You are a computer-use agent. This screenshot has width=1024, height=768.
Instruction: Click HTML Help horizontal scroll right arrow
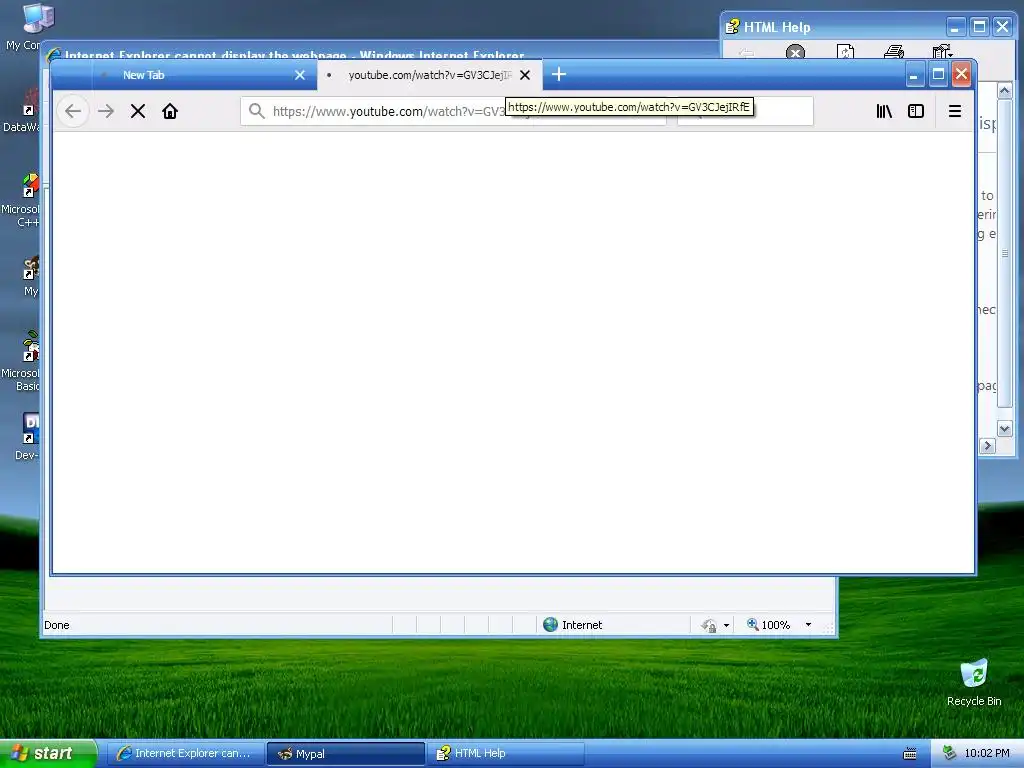987,445
